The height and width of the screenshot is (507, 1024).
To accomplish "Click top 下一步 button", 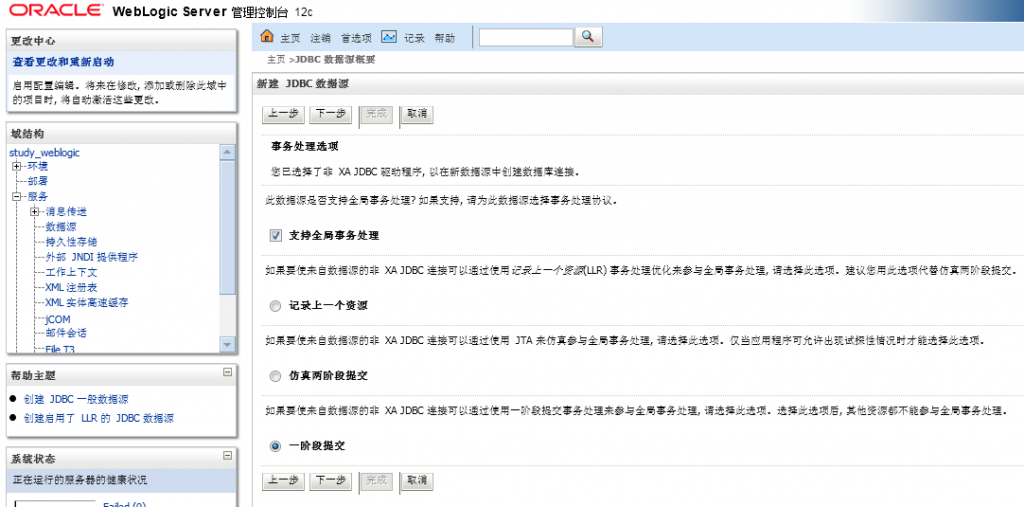I will click(330, 114).
